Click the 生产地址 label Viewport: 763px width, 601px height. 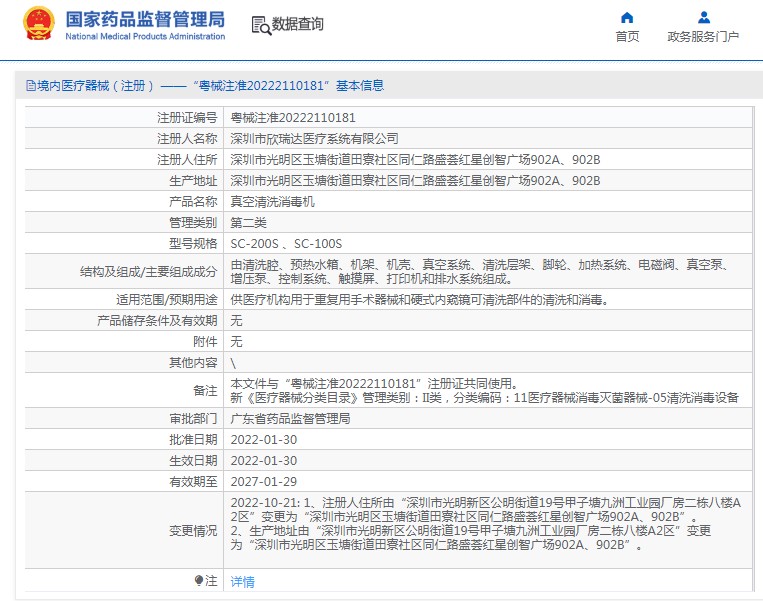point(193,181)
